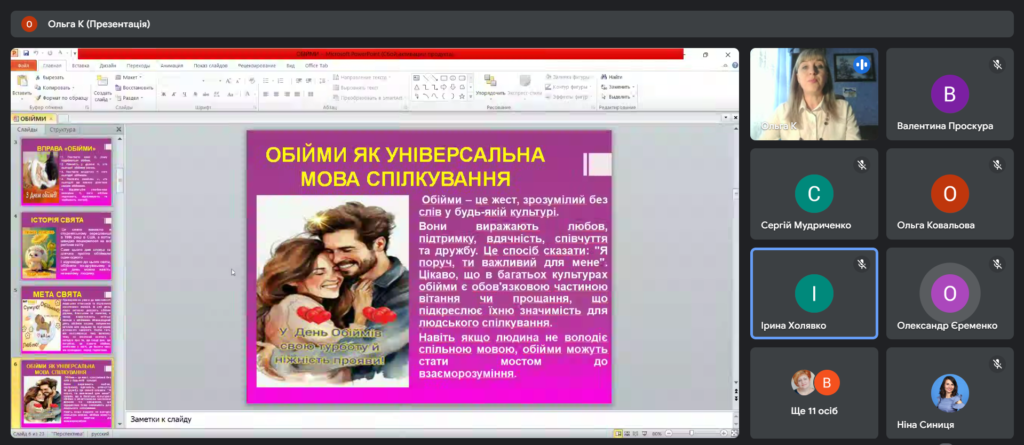Switch to the Structure (Структура) pane tab
This screenshot has width=1024, height=445.
pyautogui.click(x=62, y=130)
